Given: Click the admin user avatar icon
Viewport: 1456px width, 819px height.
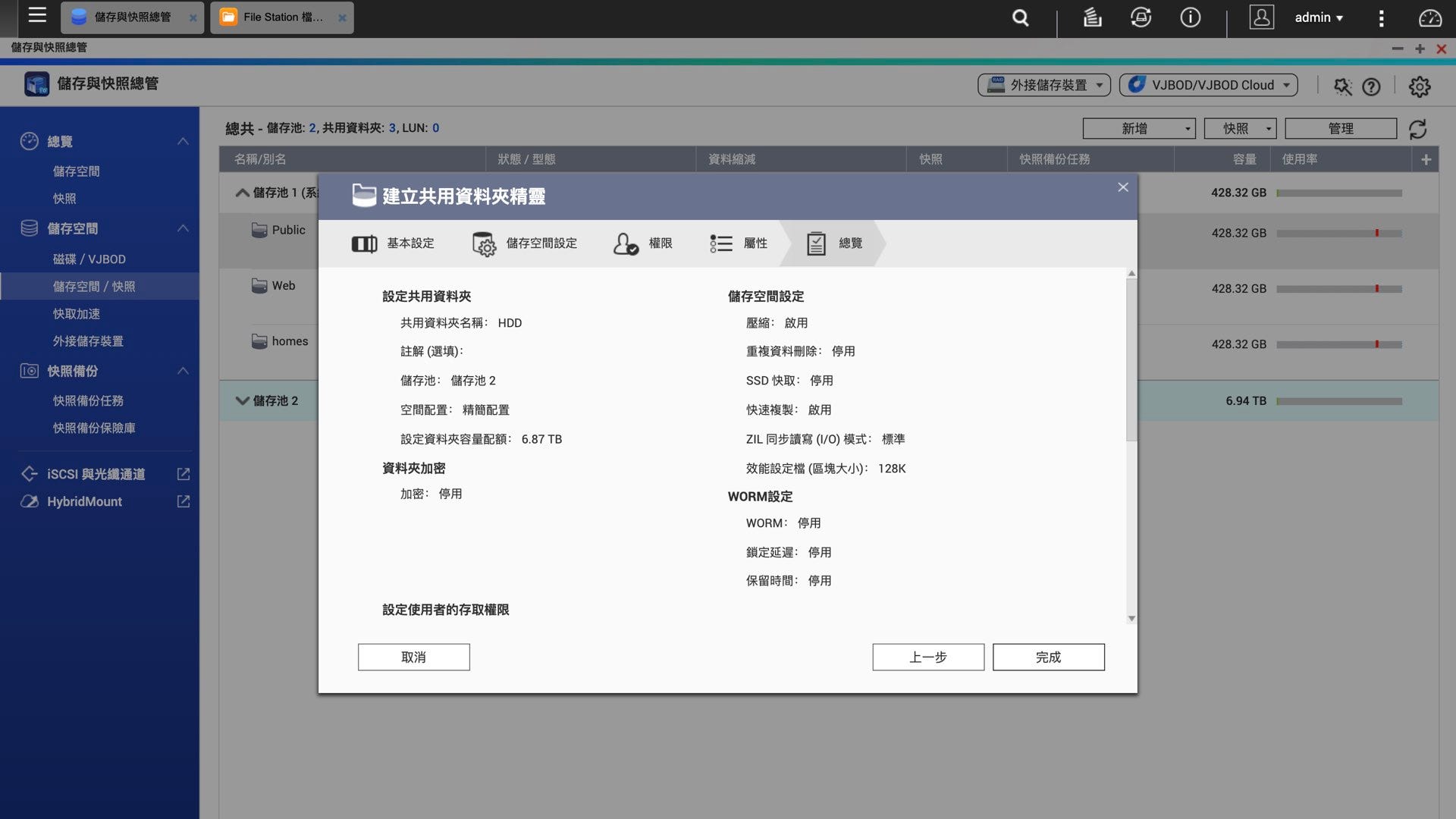Looking at the screenshot, I should click(x=1261, y=17).
